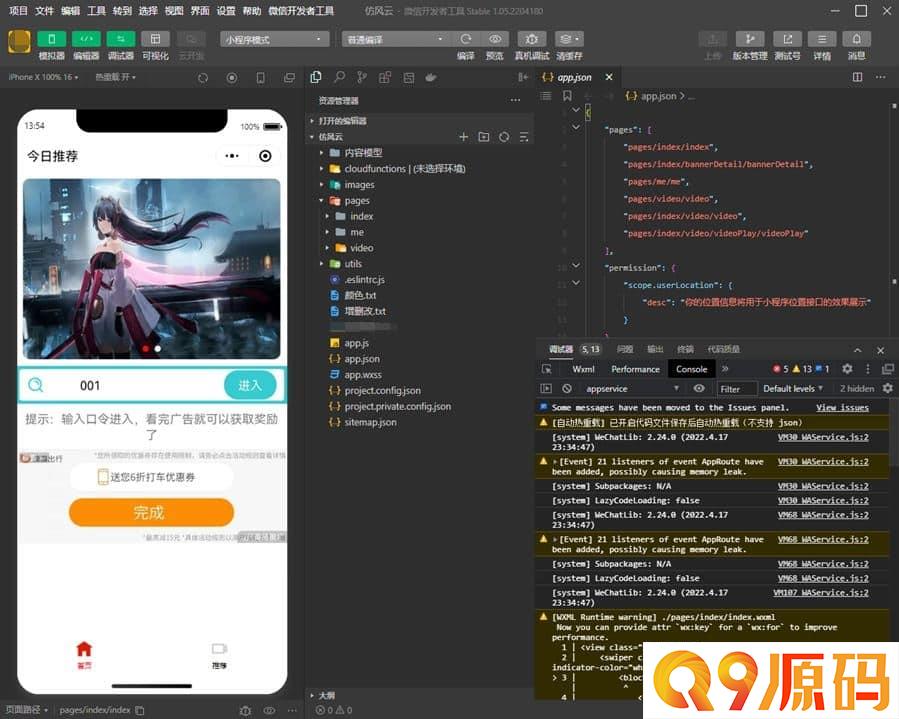Click the console Filter input
The width and height of the screenshot is (899, 719).
[x=737, y=389]
